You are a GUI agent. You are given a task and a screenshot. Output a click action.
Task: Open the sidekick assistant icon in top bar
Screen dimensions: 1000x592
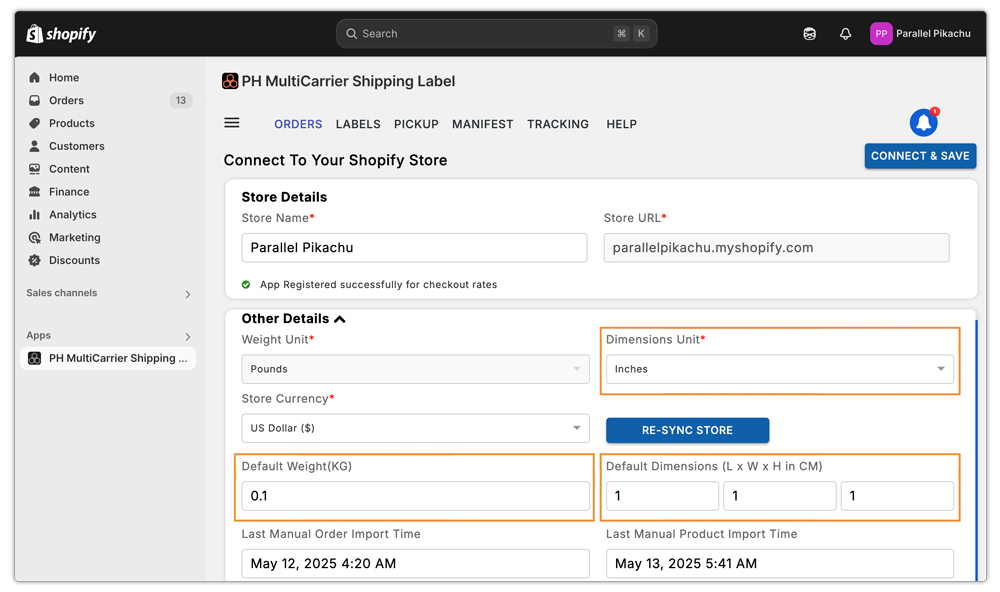point(809,34)
